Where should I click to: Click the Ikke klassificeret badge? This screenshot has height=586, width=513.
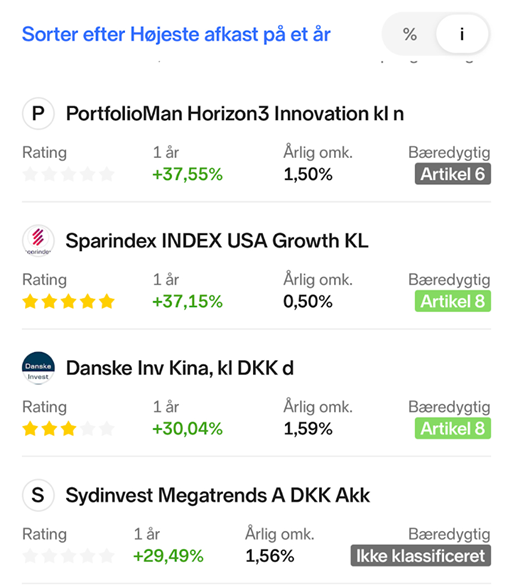(420, 555)
